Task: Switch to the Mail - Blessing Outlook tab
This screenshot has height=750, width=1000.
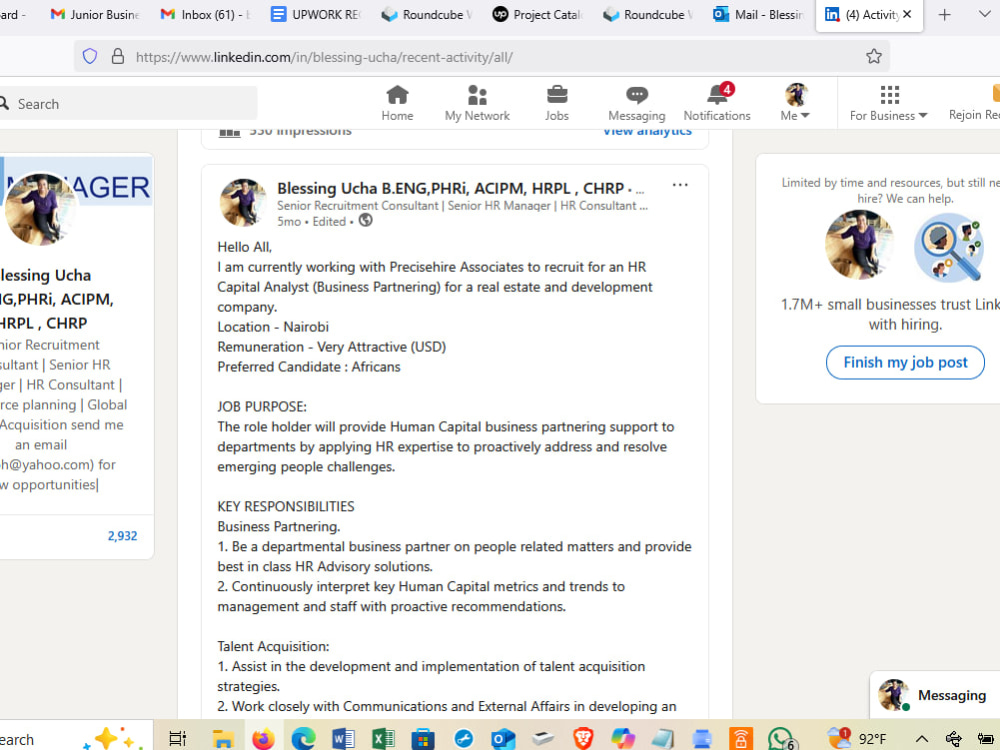Action: 758,14
